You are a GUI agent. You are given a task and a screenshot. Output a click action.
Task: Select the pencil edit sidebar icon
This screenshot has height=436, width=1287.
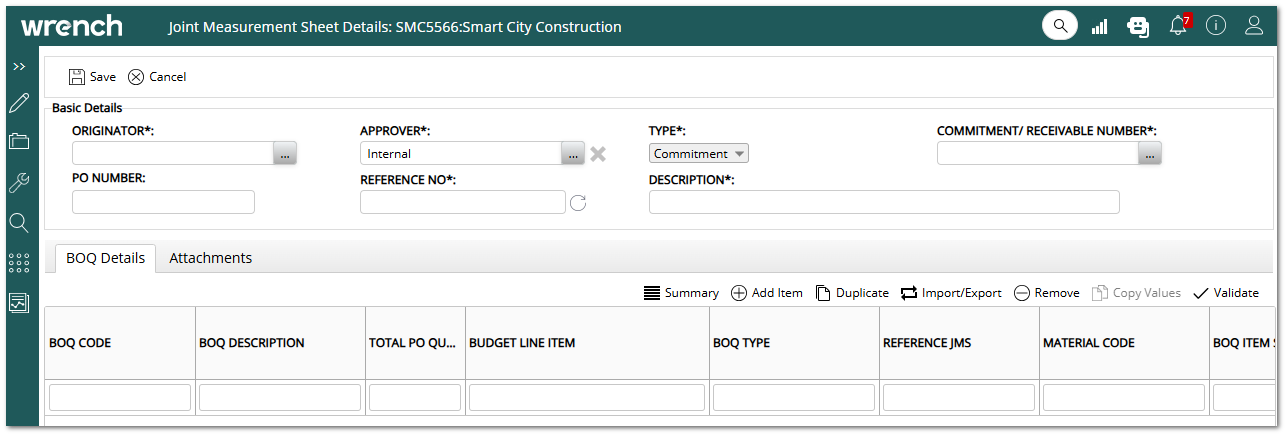[19, 103]
